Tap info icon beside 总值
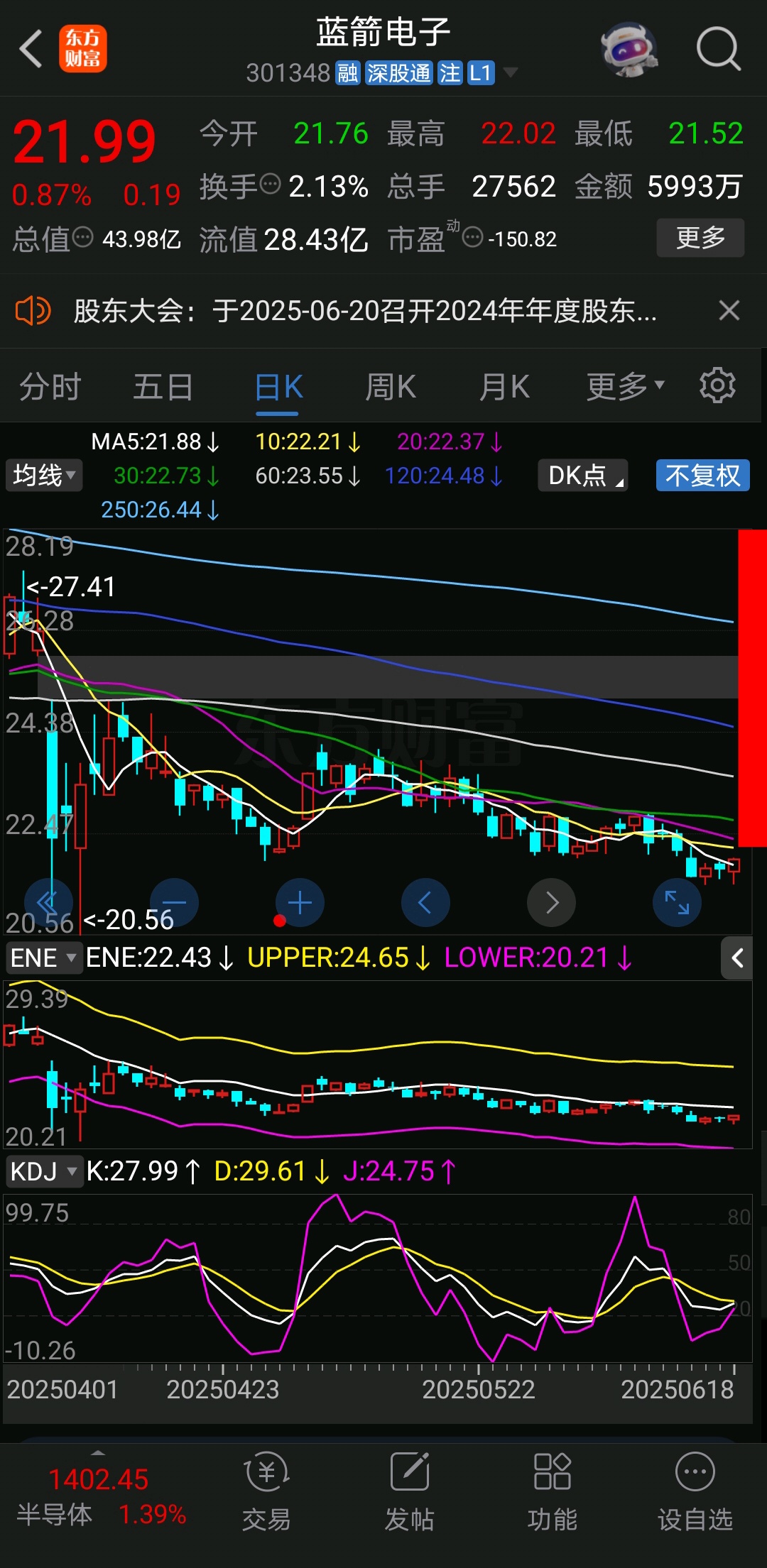767x1568 pixels. 83,237
